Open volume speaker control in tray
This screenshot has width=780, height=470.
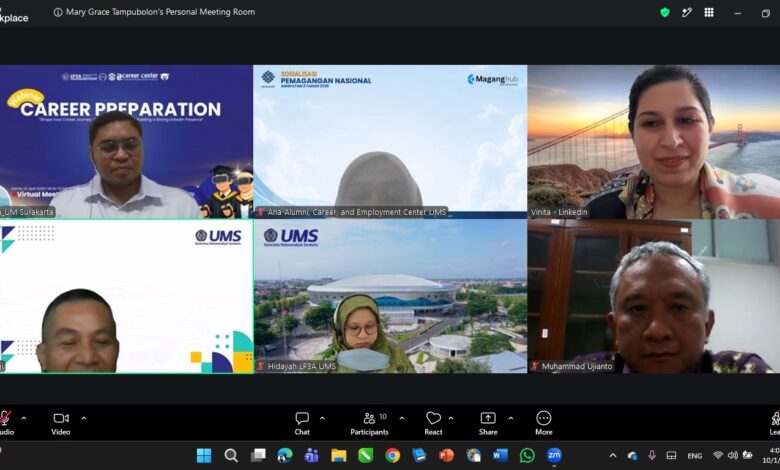tap(732, 456)
